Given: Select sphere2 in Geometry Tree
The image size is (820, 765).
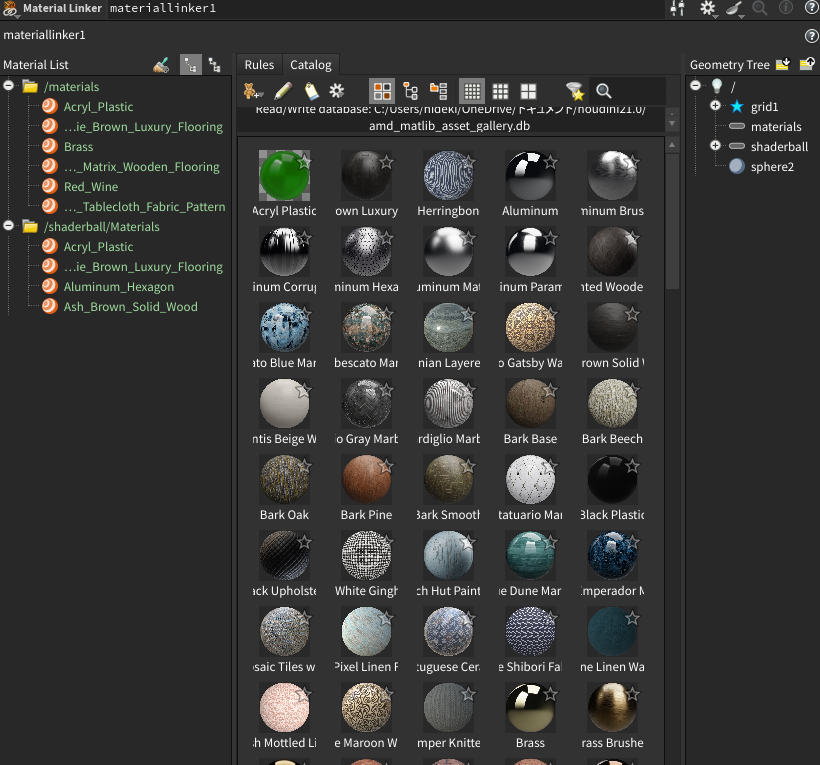Looking at the screenshot, I should pyautogui.click(x=772, y=167).
